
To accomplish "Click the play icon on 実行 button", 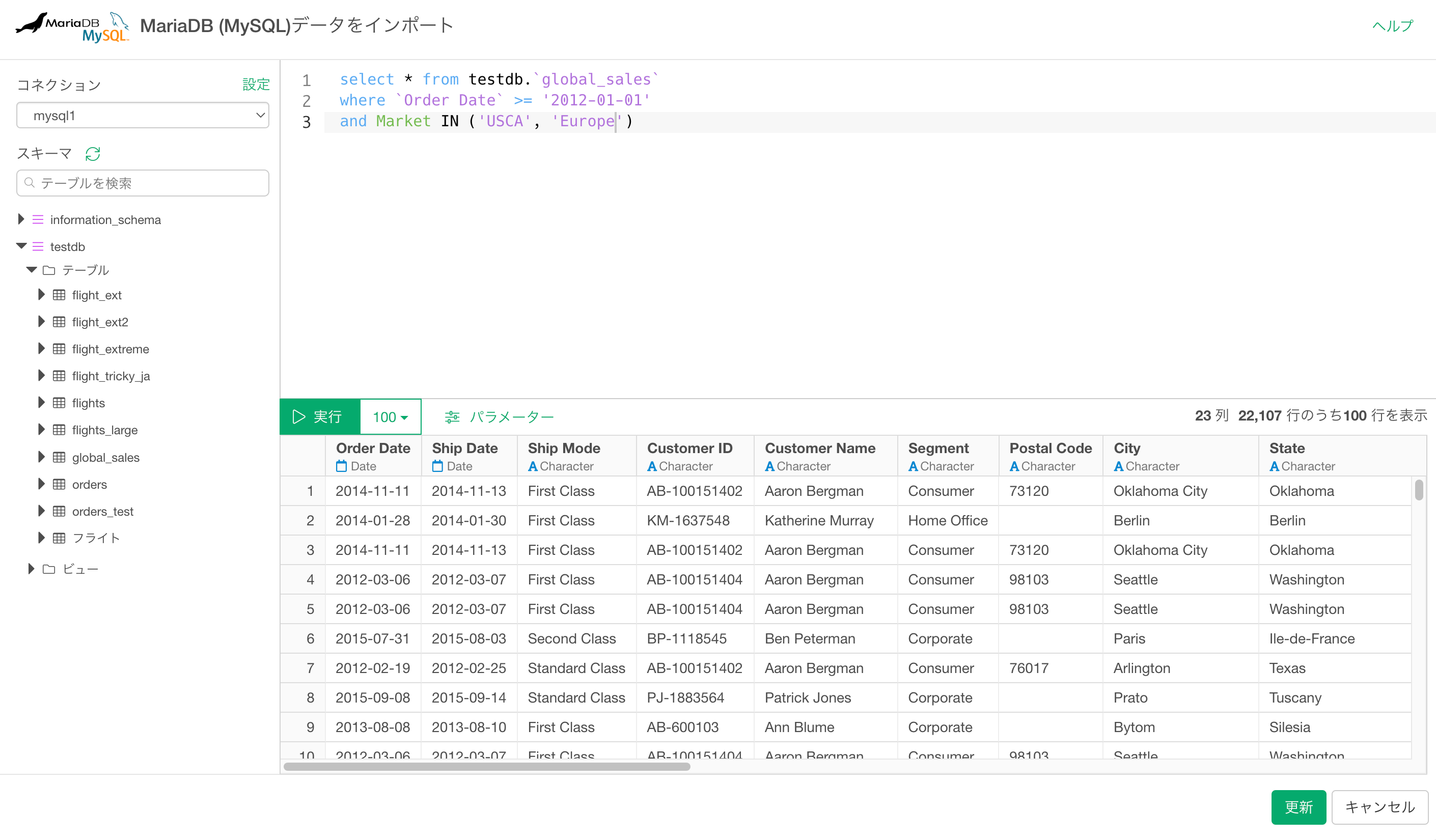I will 298,416.
